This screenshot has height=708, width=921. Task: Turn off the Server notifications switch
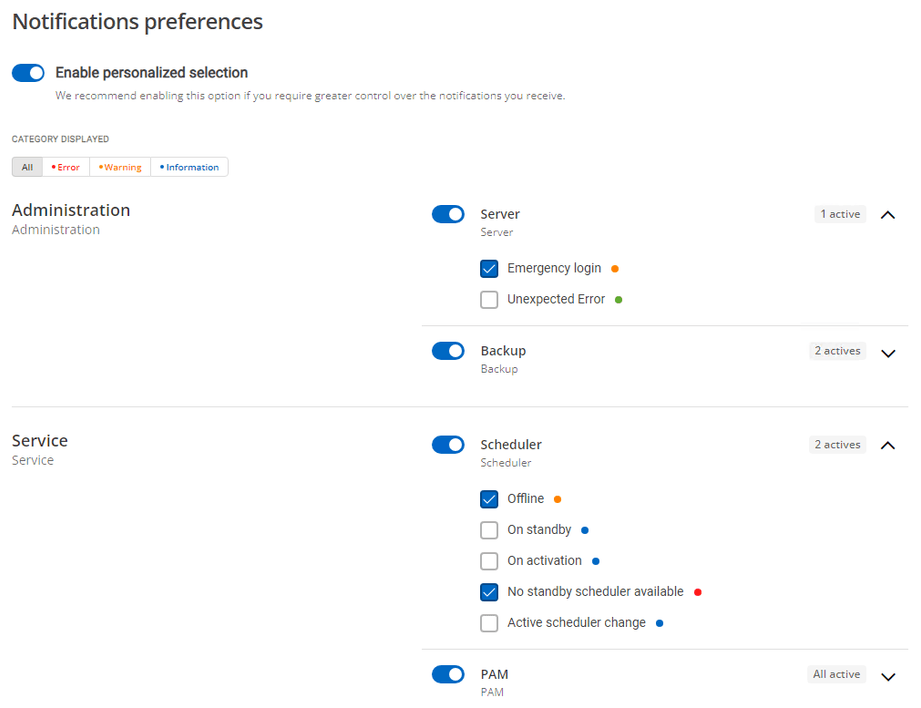tap(448, 214)
